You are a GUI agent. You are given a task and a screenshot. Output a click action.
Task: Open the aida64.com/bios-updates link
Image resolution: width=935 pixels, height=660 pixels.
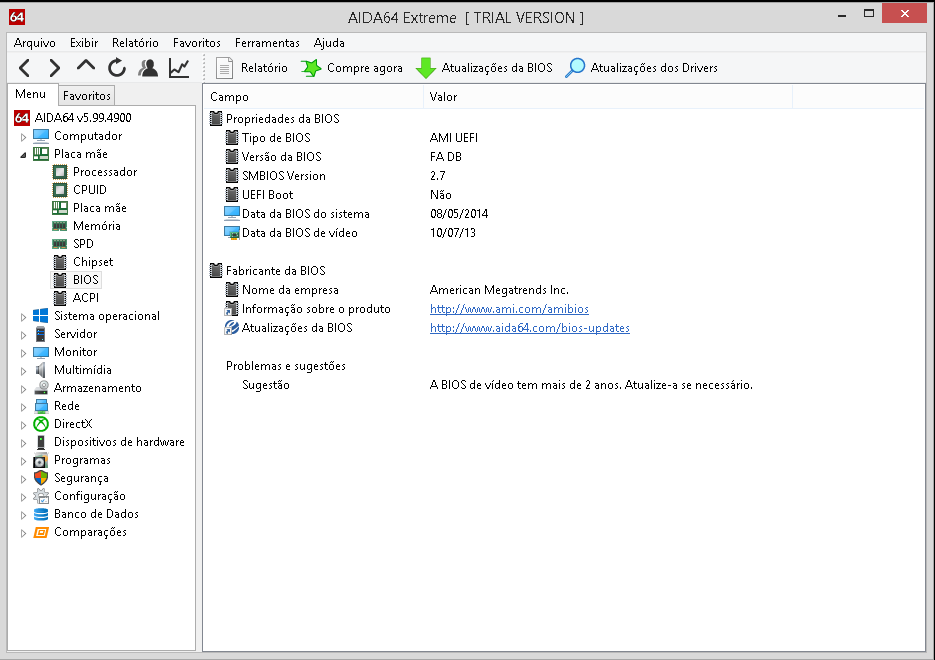tap(530, 328)
